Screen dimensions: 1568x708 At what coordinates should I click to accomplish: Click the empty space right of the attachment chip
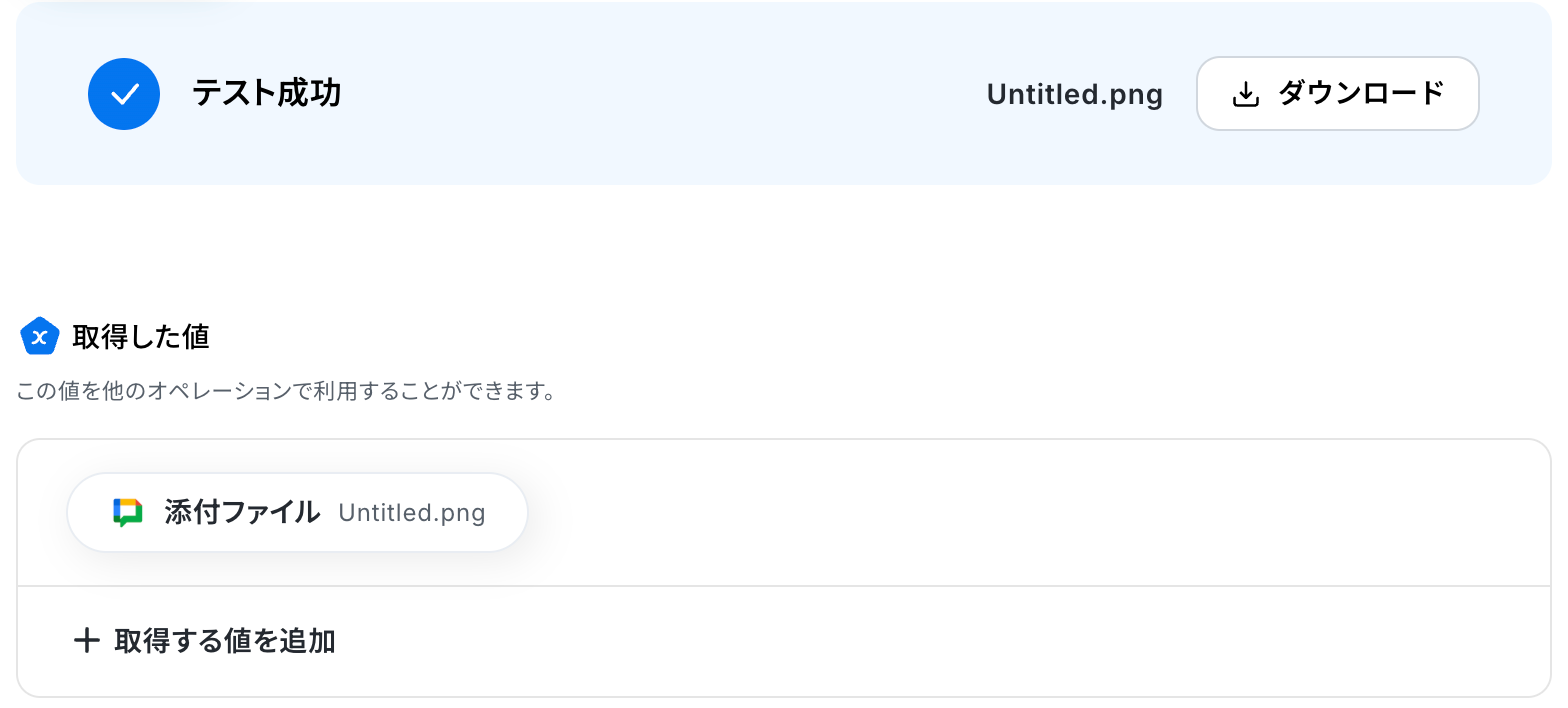coord(1000,512)
